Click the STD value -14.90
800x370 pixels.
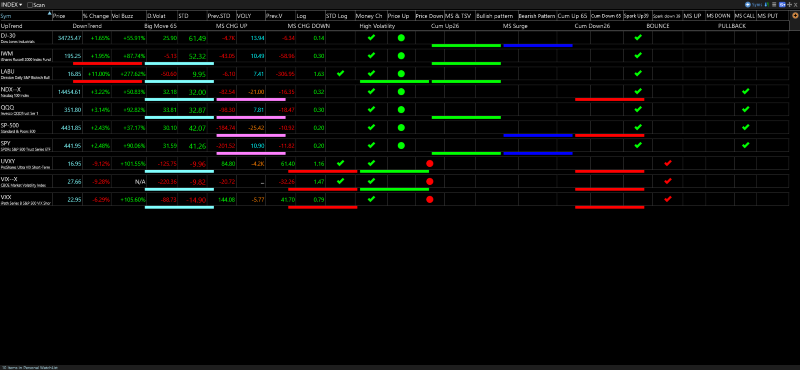click(196, 200)
